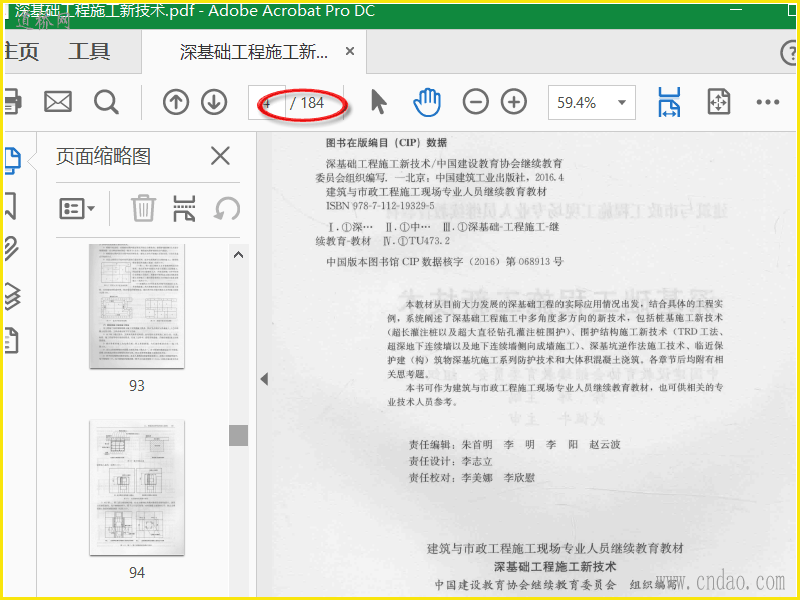Click the 责任设计:李志立 line
800x600 pixels.
click(451, 461)
